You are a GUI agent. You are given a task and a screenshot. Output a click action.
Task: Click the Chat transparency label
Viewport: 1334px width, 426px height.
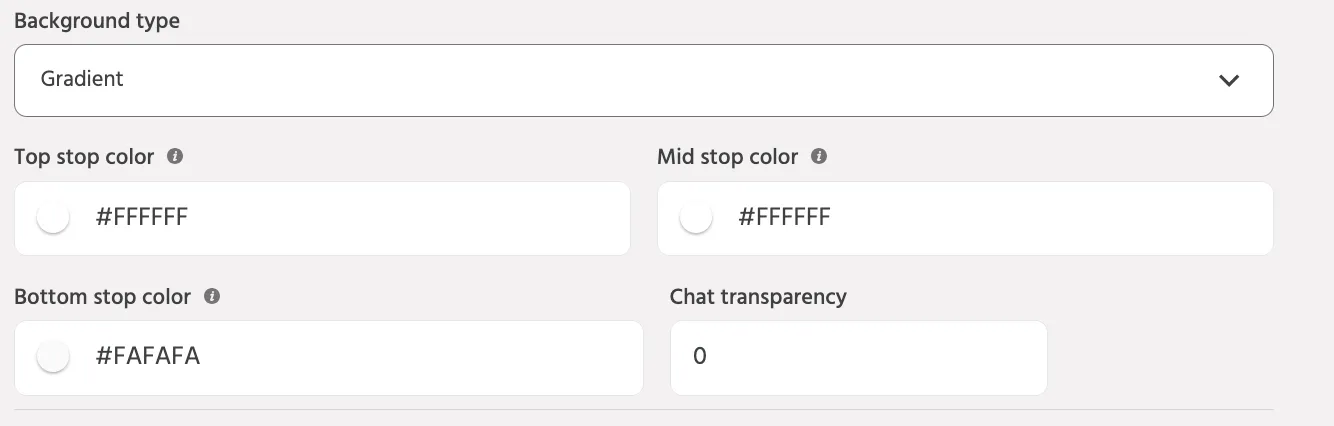tap(758, 297)
